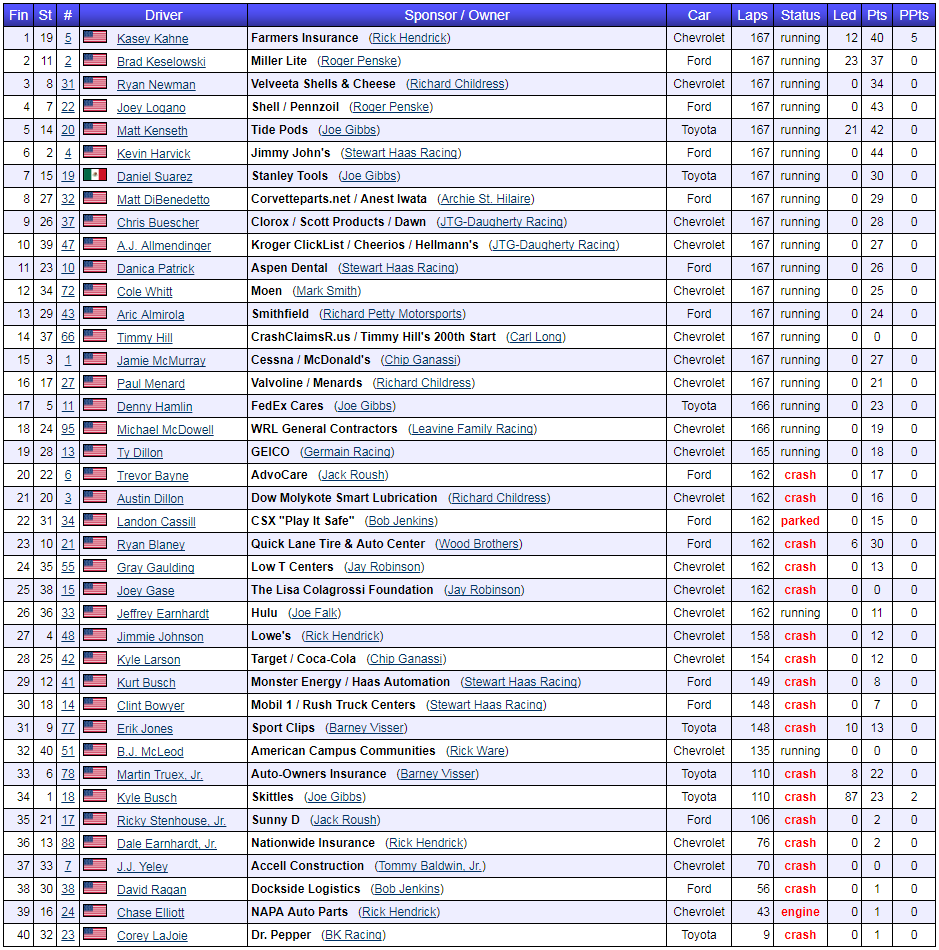
Task: Open owner link Germain Racing
Action: [347, 452]
